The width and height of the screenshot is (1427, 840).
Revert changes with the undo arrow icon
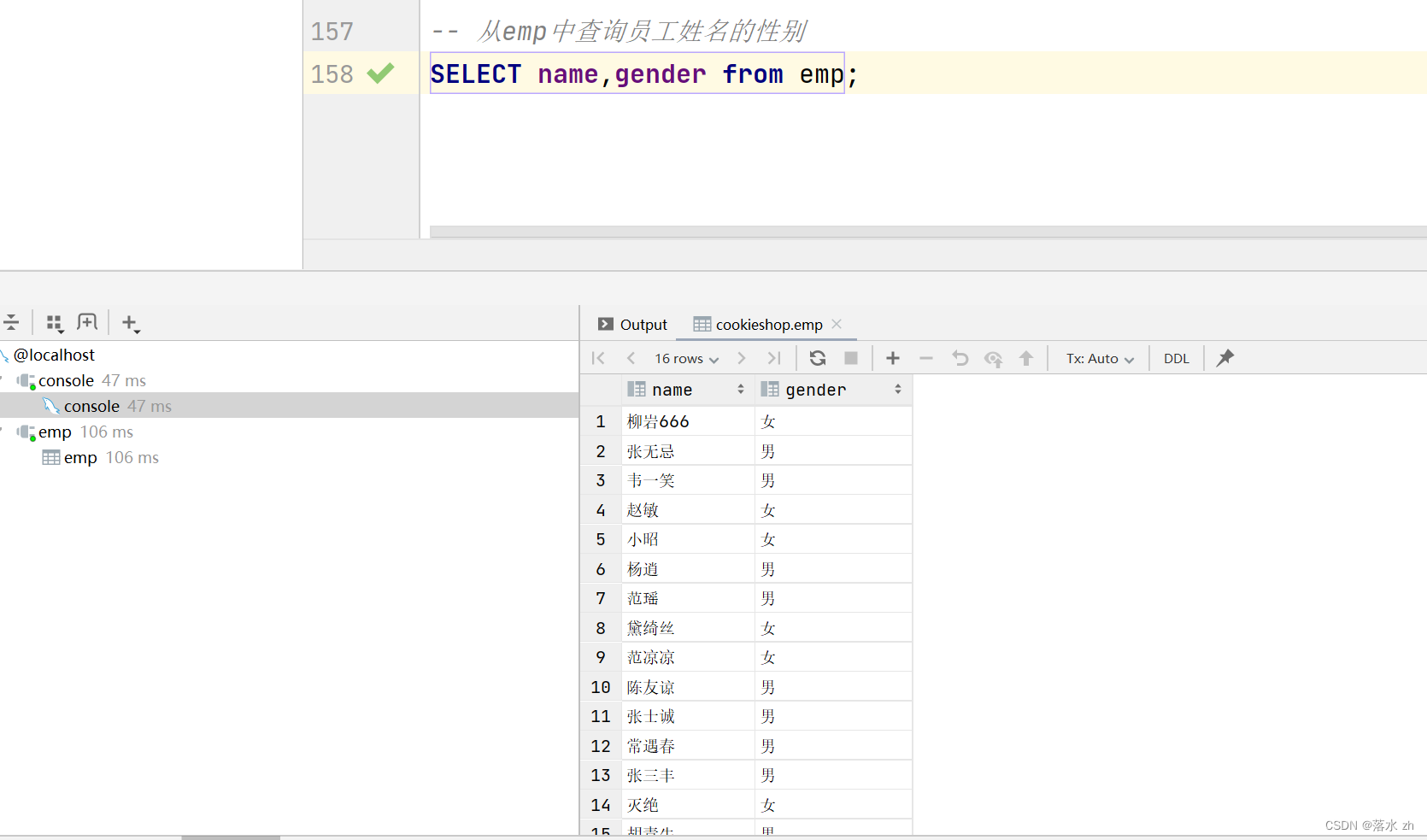(x=960, y=358)
